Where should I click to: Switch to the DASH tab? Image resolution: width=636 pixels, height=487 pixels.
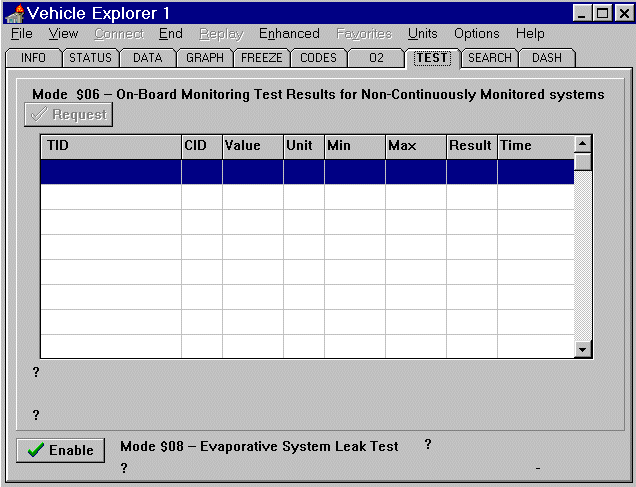(547, 58)
